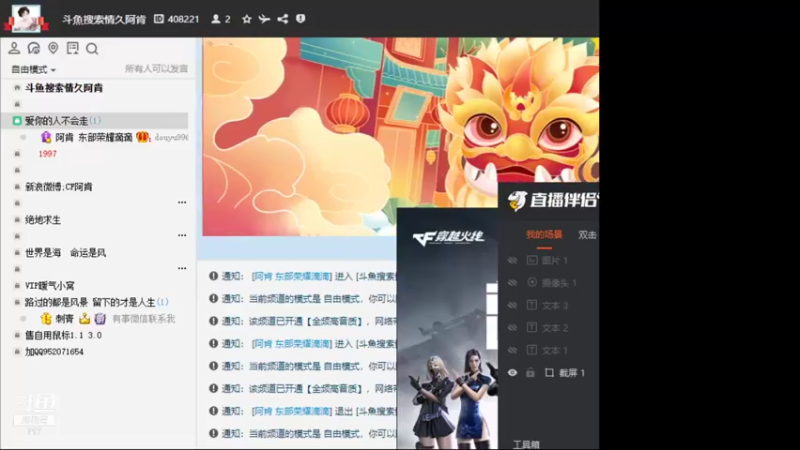Open the ellipsis menu below 新浪微博:CF阿肯
Image resolution: width=800 pixels, height=450 pixels.
click(x=182, y=203)
